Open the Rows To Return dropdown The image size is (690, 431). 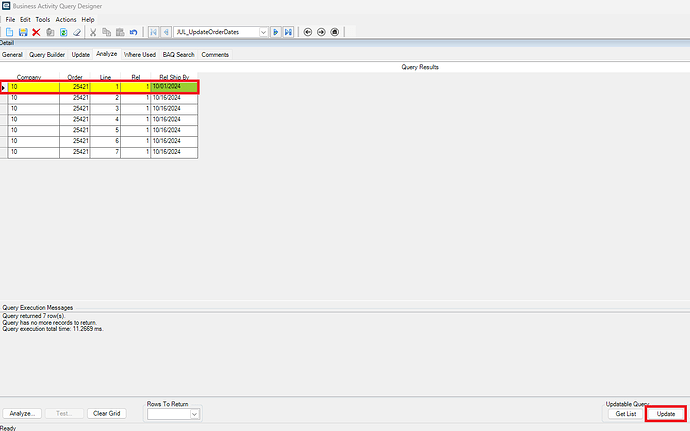pos(195,414)
